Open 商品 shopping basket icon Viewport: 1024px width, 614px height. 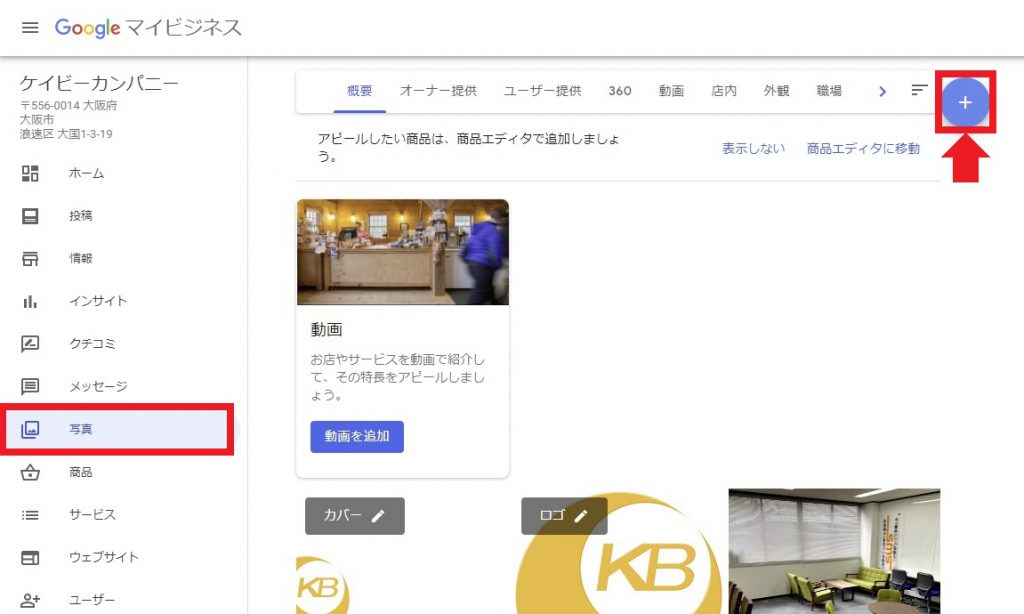click(30, 472)
